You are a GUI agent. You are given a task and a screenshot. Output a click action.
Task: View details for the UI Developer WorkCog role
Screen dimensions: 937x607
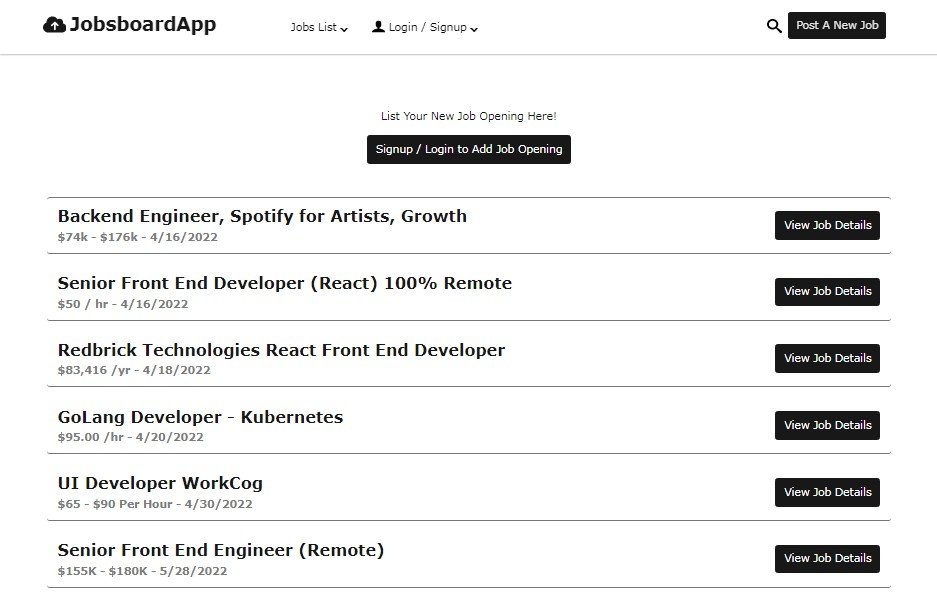(x=827, y=492)
